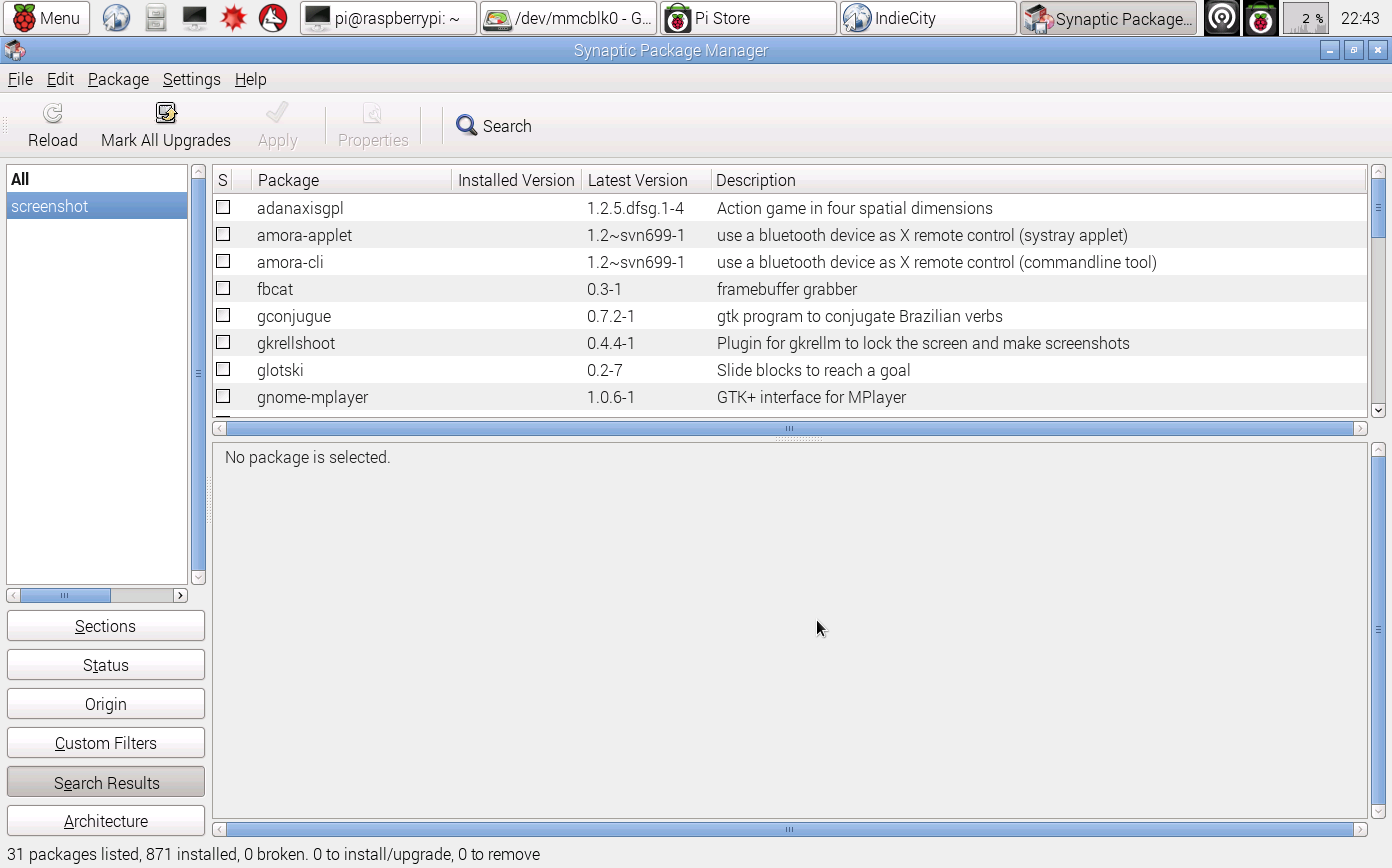Open the Raspberry Pi Menu

coord(46,18)
